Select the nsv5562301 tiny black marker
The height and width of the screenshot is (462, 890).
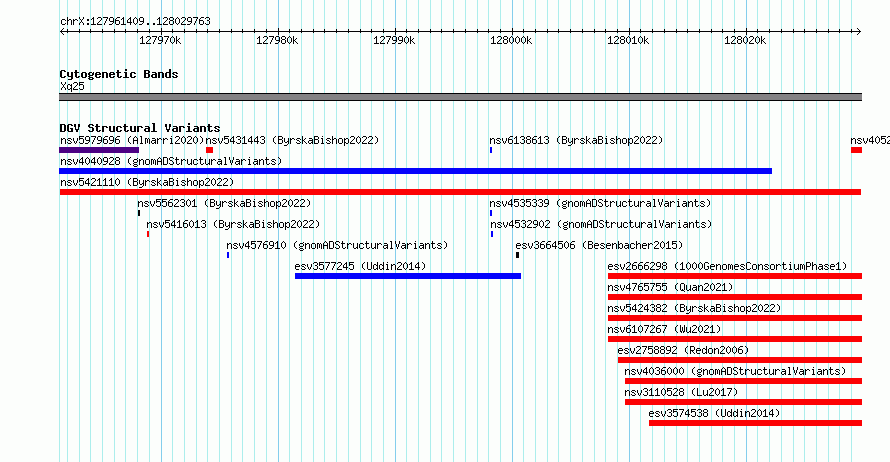(138, 213)
